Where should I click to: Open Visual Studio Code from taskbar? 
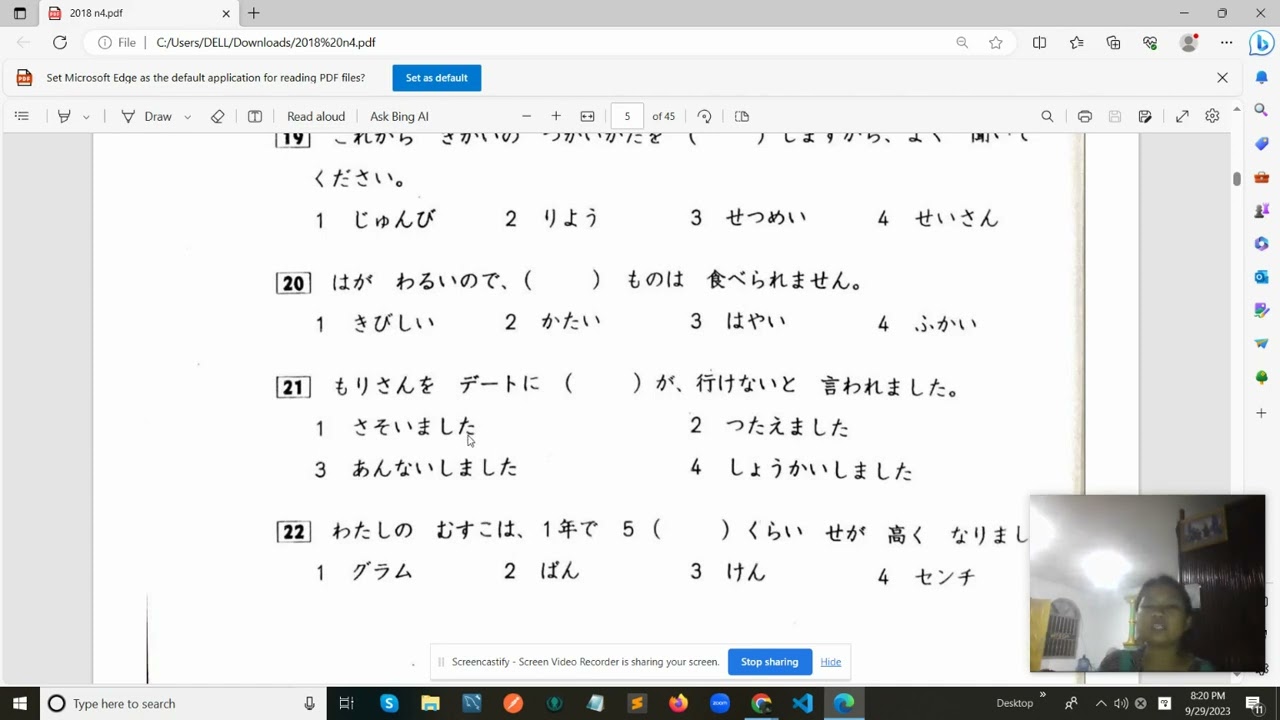(803, 703)
